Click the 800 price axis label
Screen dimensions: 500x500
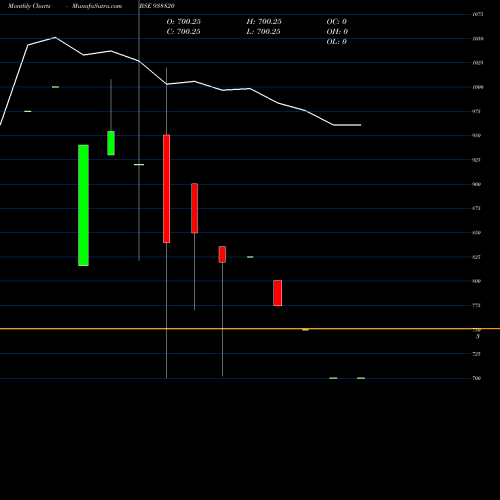476,281
